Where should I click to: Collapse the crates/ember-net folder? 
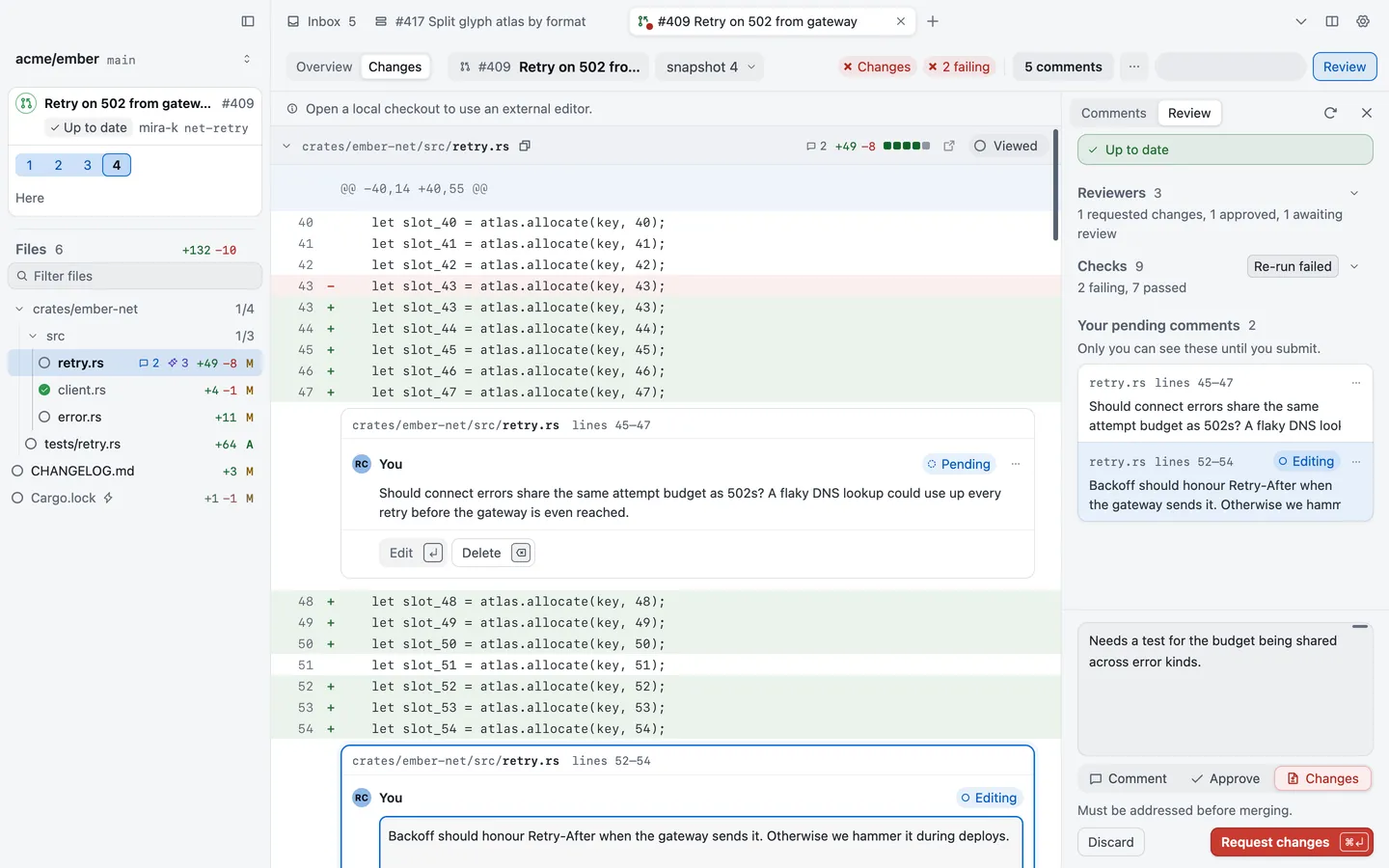click(x=19, y=309)
